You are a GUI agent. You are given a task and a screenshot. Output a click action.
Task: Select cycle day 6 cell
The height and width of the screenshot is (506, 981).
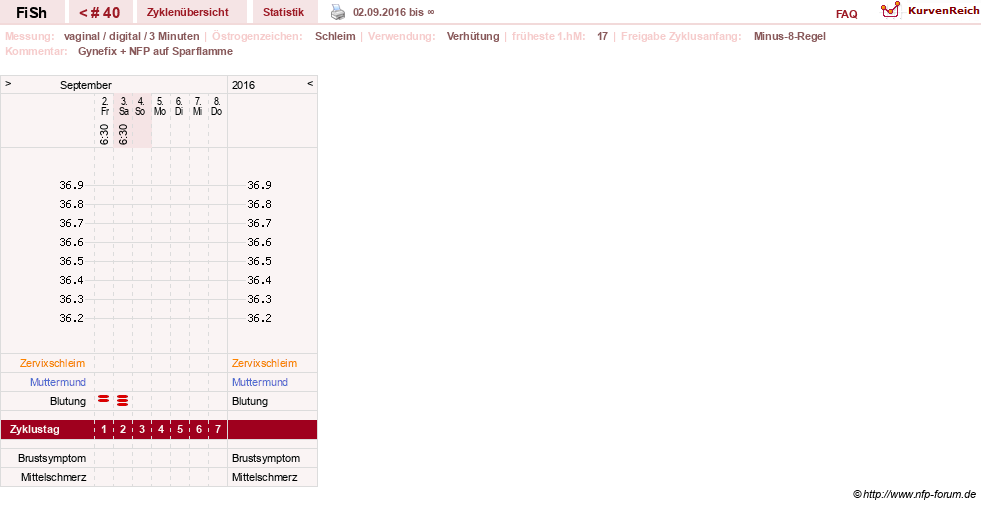click(199, 430)
